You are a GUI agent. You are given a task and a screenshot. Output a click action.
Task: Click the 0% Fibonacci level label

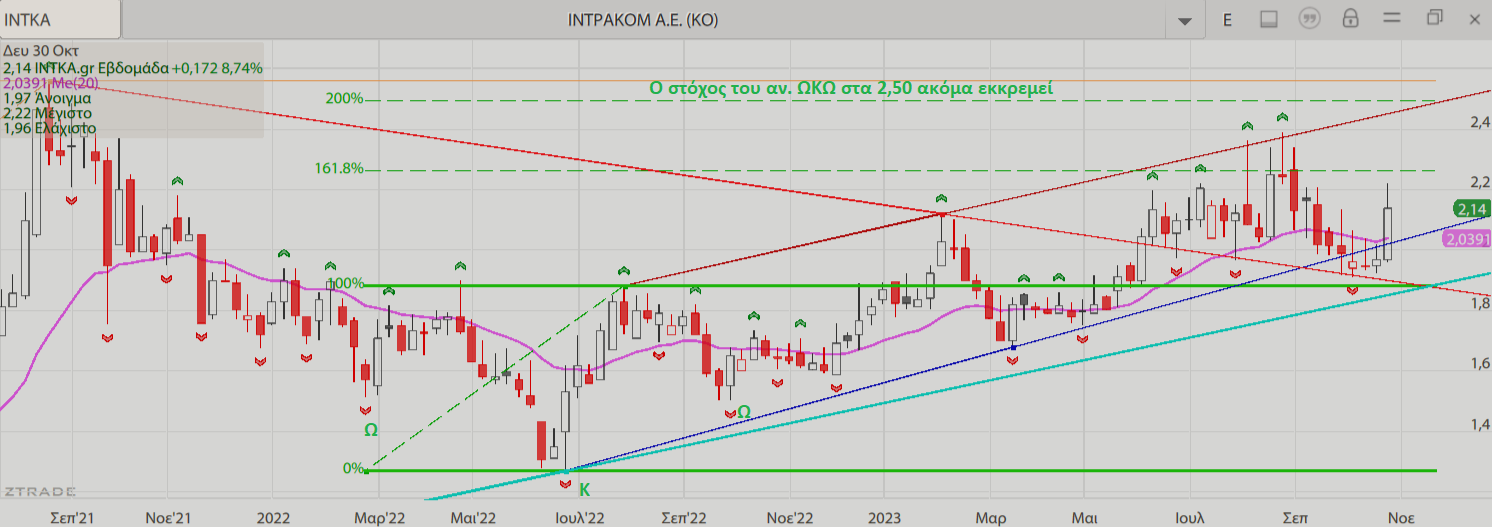[354, 468]
